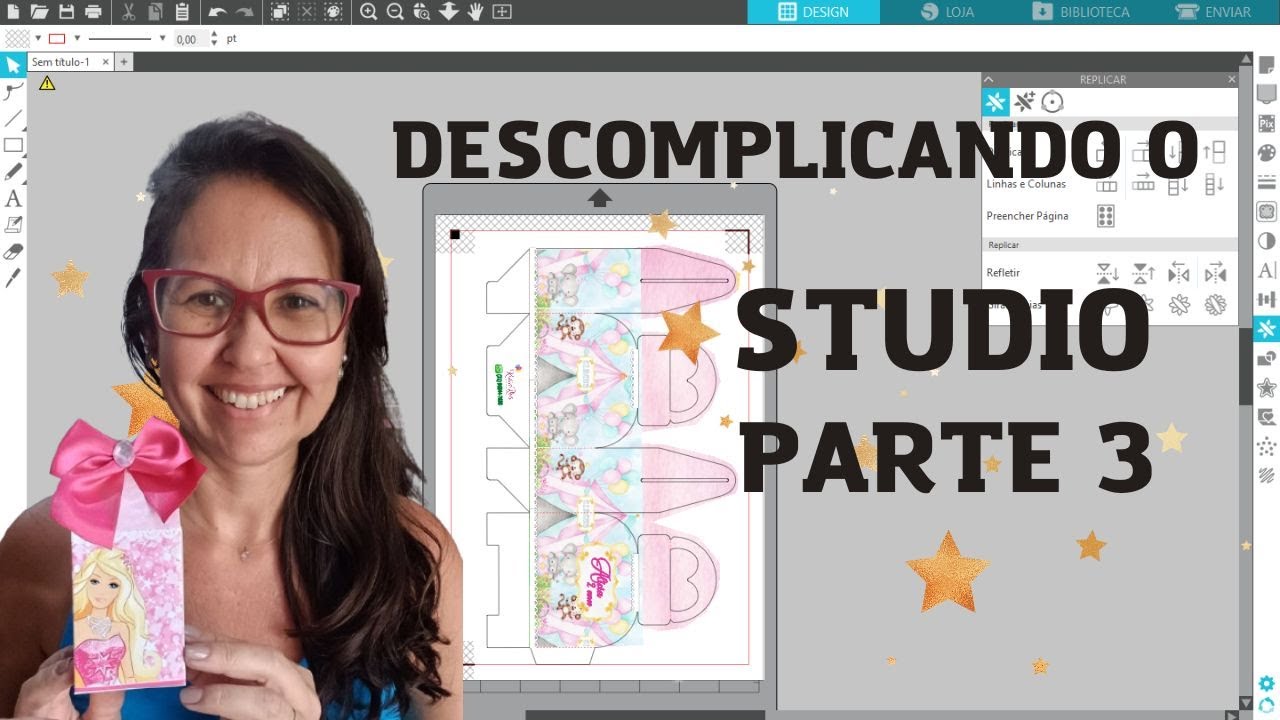Save the document using the floppy icon
This screenshot has height=720, width=1280.
(66, 12)
